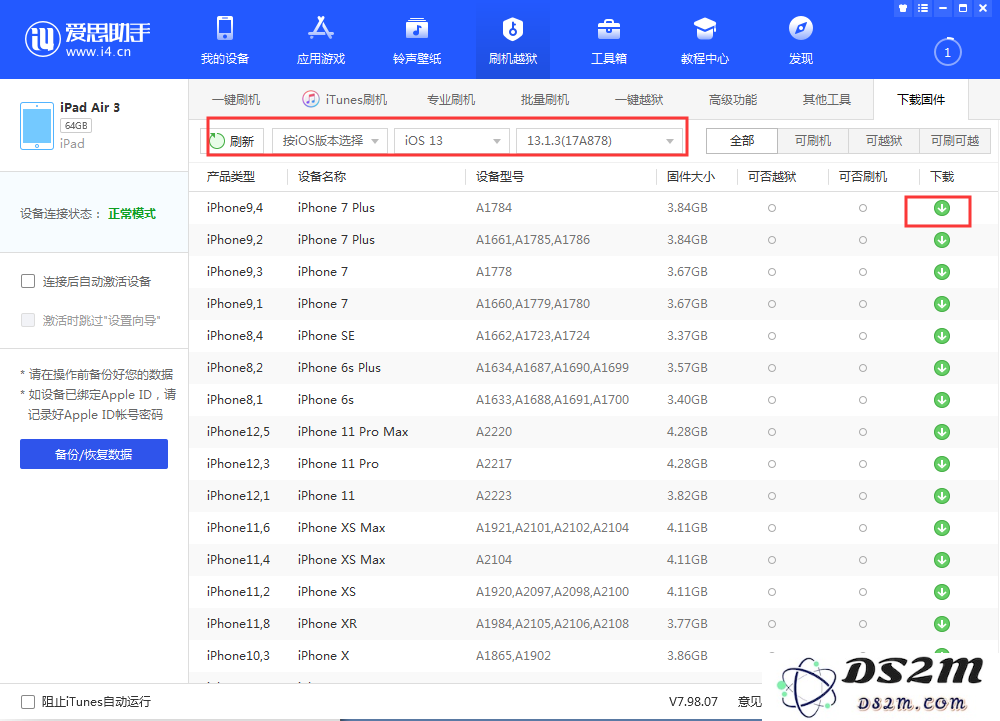
Task: Select 刷机越狱 shield icon
Action: [x=513, y=29]
